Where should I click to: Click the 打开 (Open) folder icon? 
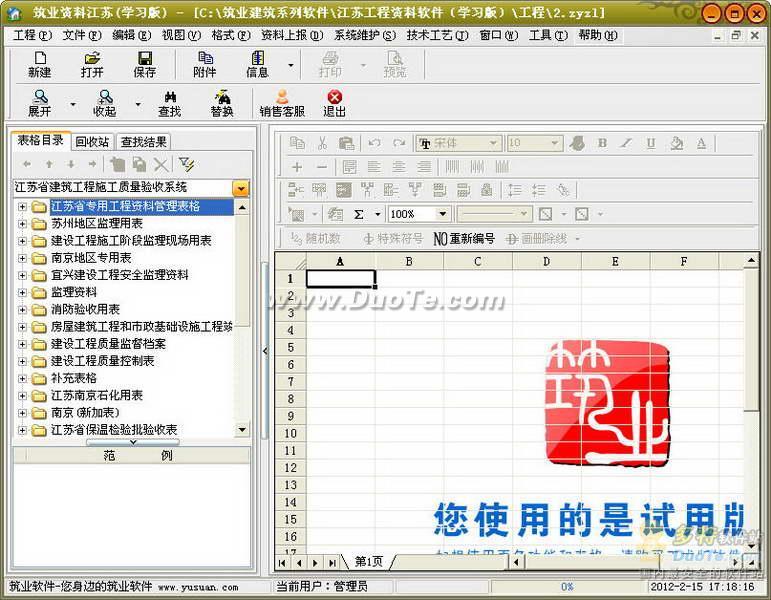[92, 64]
